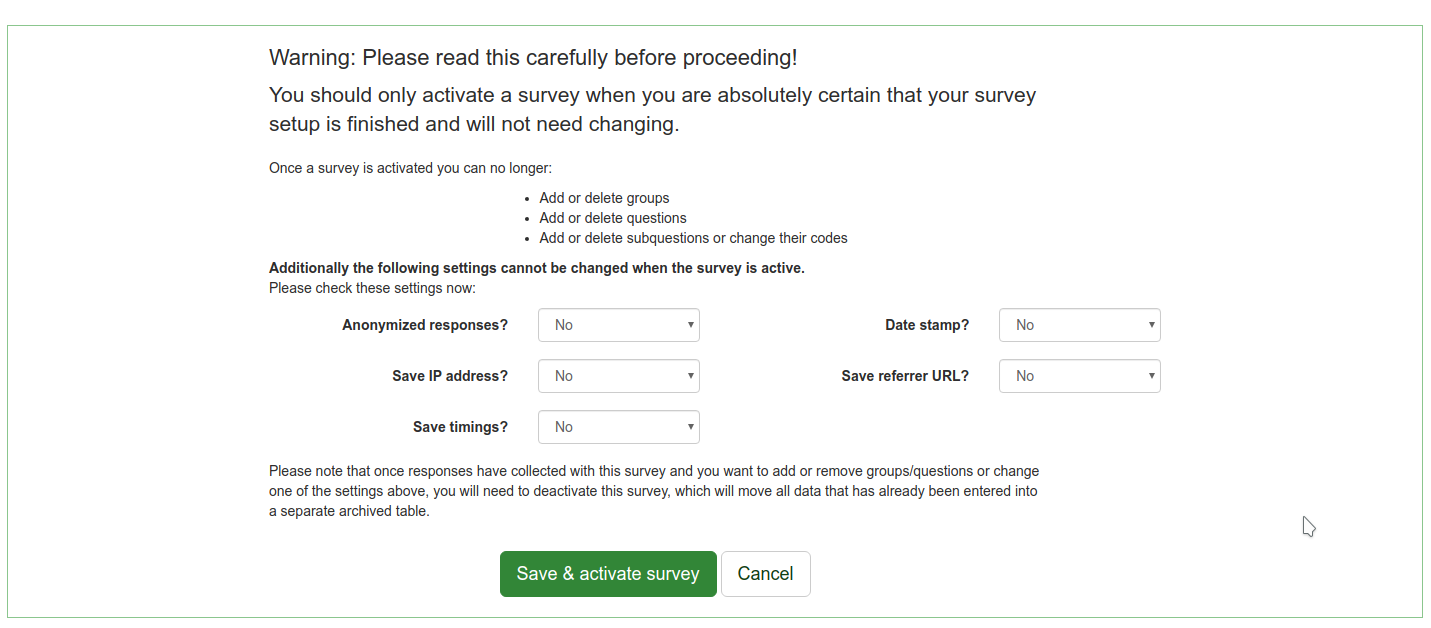Screen dimensions: 1431x628
Task: Open the Save timings dropdown
Action: pyautogui.click(x=618, y=427)
